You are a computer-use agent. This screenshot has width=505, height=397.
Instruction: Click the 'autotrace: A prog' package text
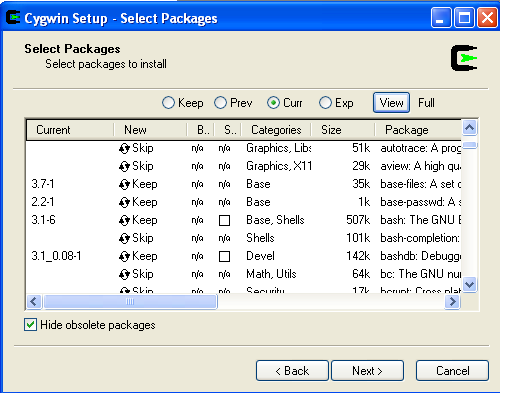(x=421, y=148)
